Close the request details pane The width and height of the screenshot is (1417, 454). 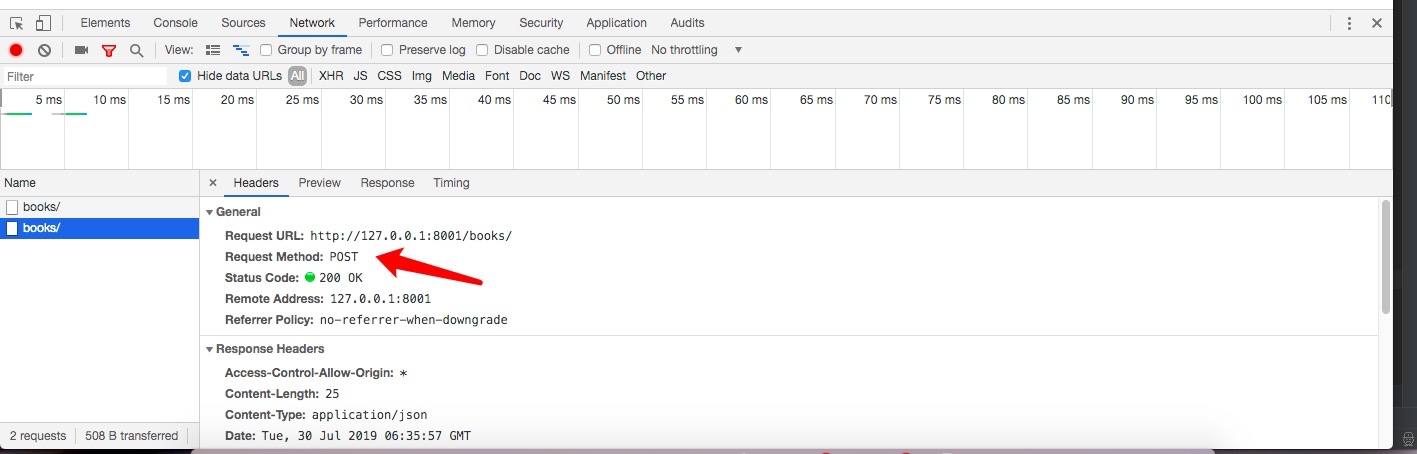click(212, 183)
